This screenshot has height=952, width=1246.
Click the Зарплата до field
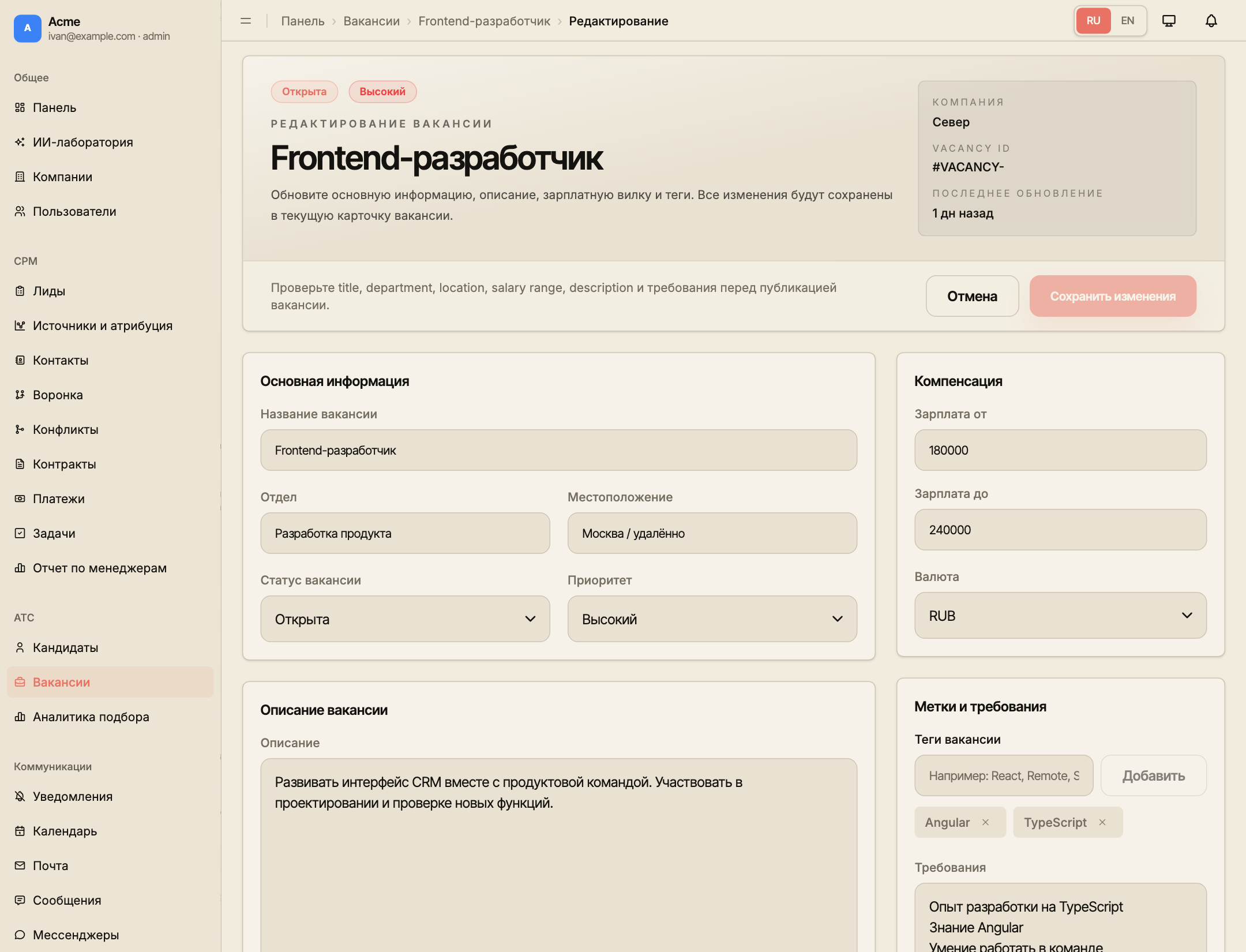coord(1060,530)
